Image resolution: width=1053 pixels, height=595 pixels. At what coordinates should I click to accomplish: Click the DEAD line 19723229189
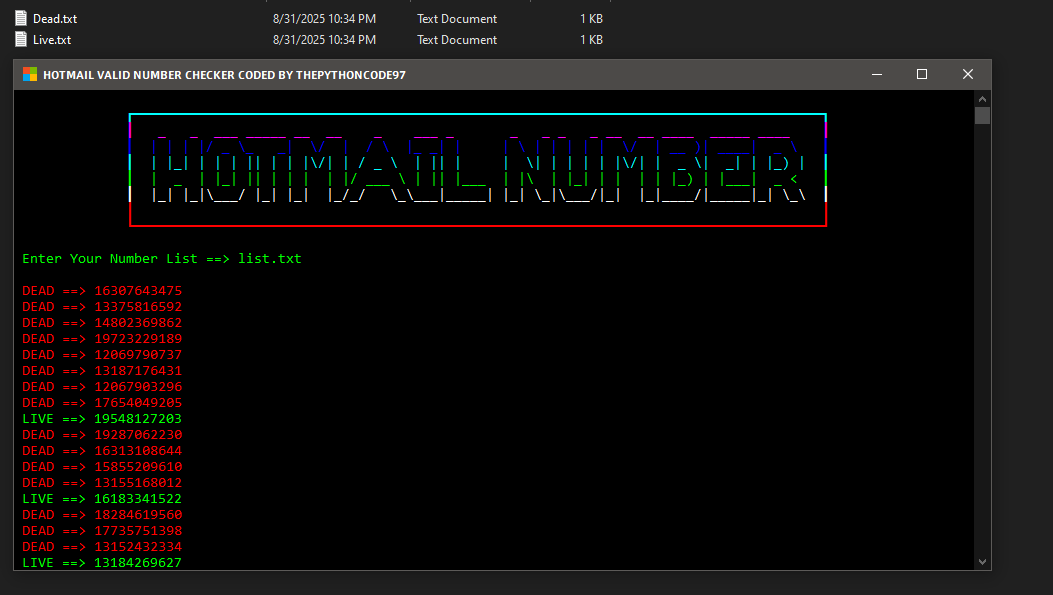click(102, 339)
